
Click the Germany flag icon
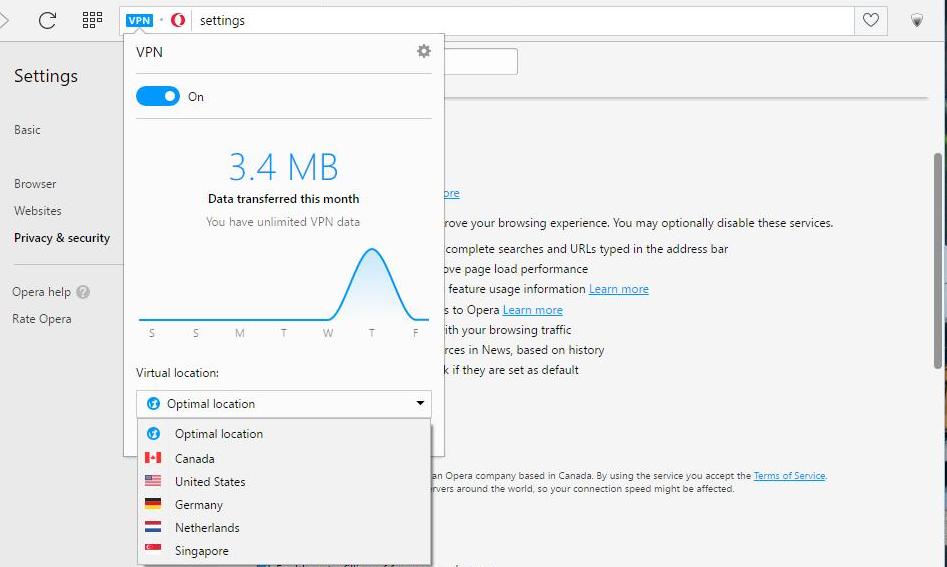[153, 504]
